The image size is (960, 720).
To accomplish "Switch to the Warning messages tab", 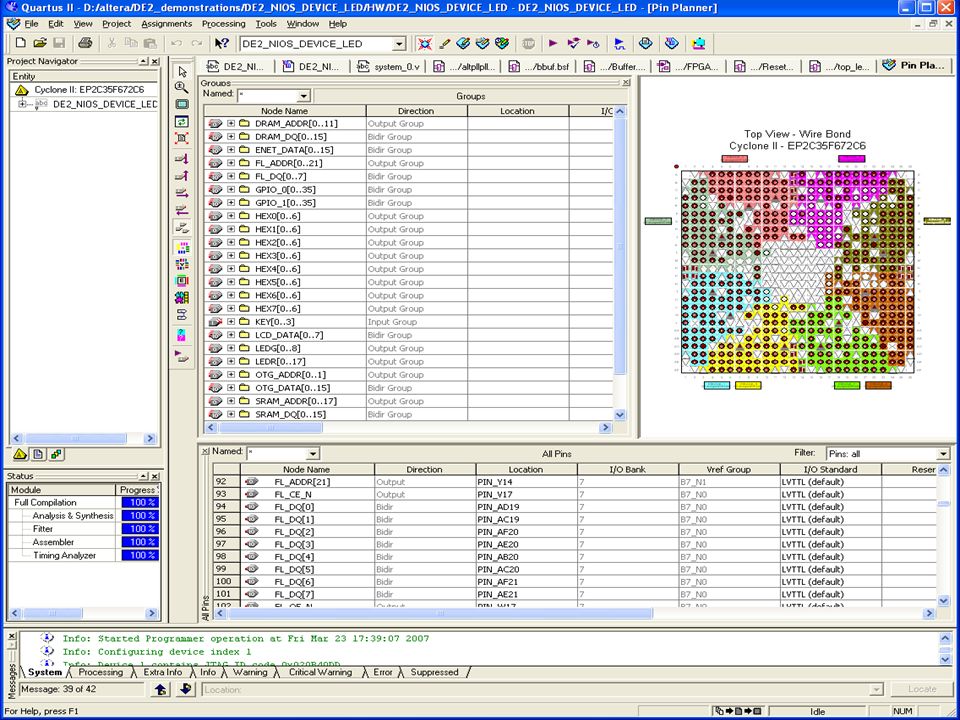I will 250,672.
